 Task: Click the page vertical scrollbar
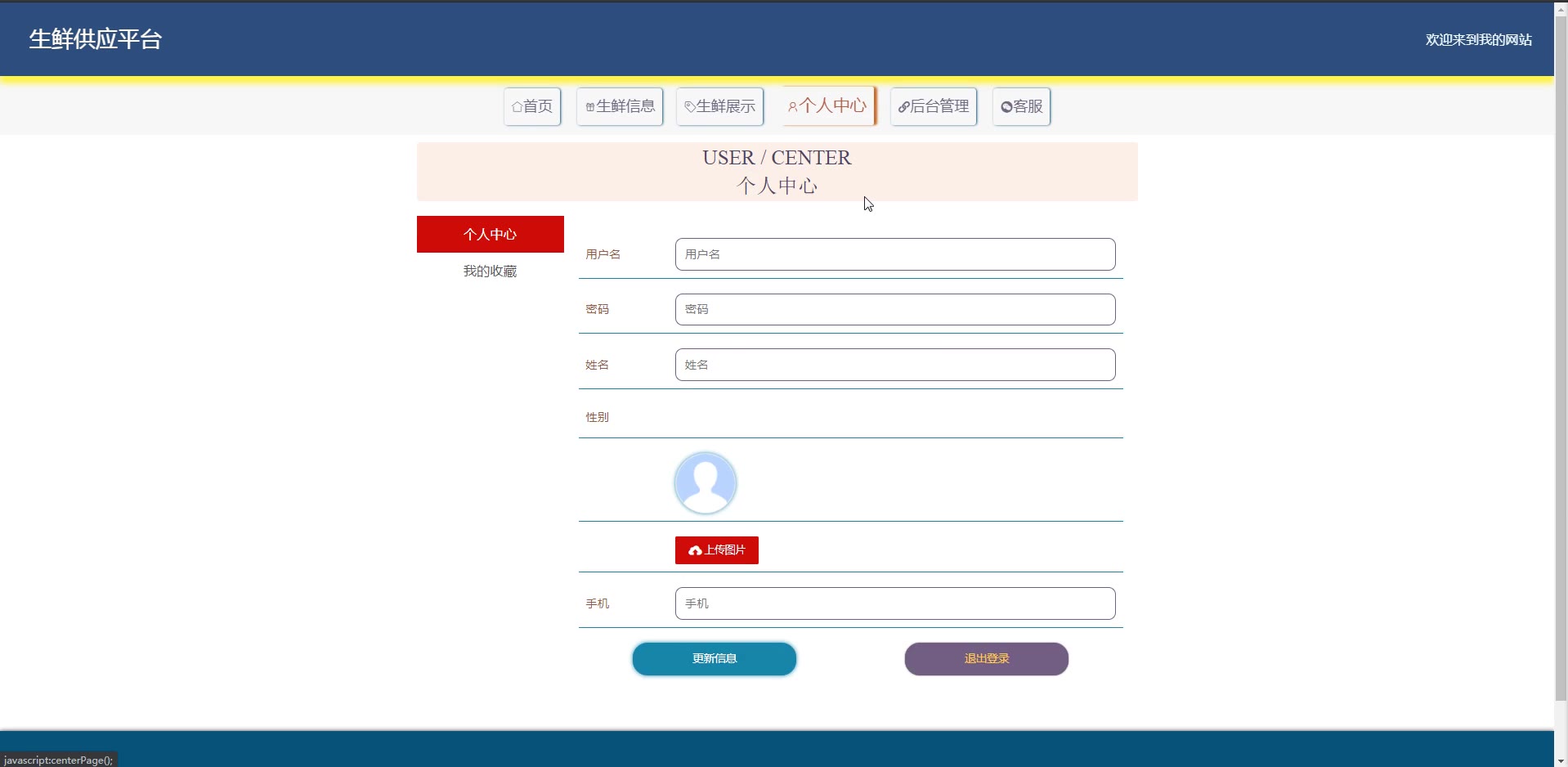pos(1561,360)
